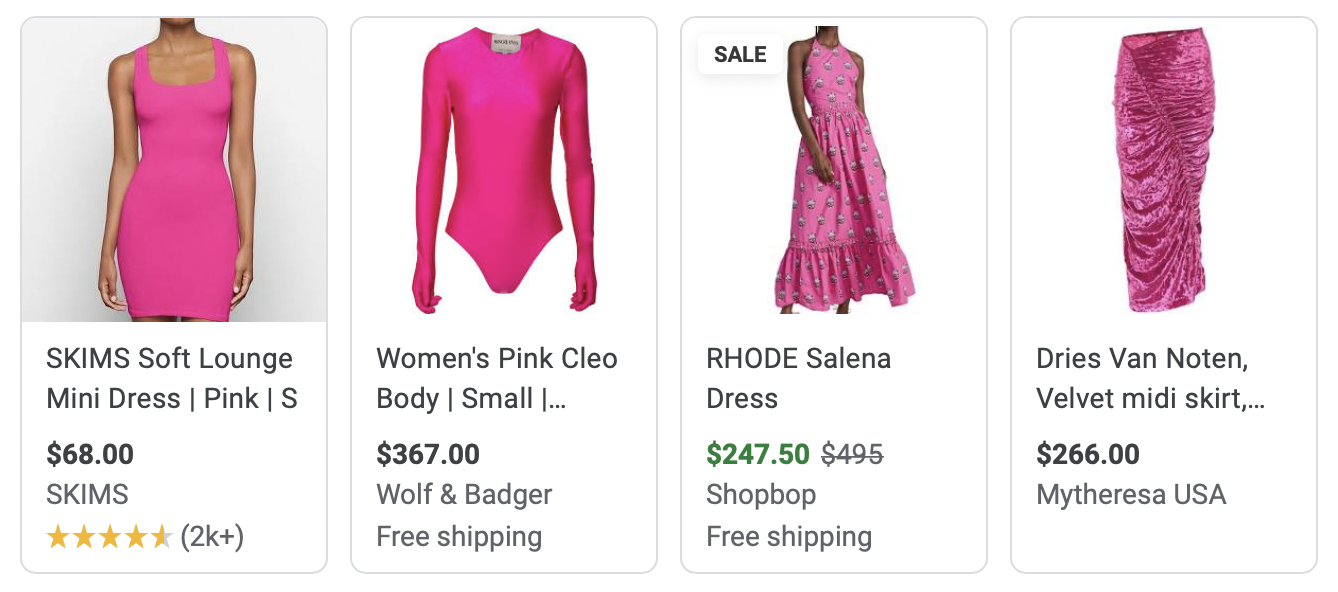
Task: Click the $266.00 price
Action: point(1088,454)
